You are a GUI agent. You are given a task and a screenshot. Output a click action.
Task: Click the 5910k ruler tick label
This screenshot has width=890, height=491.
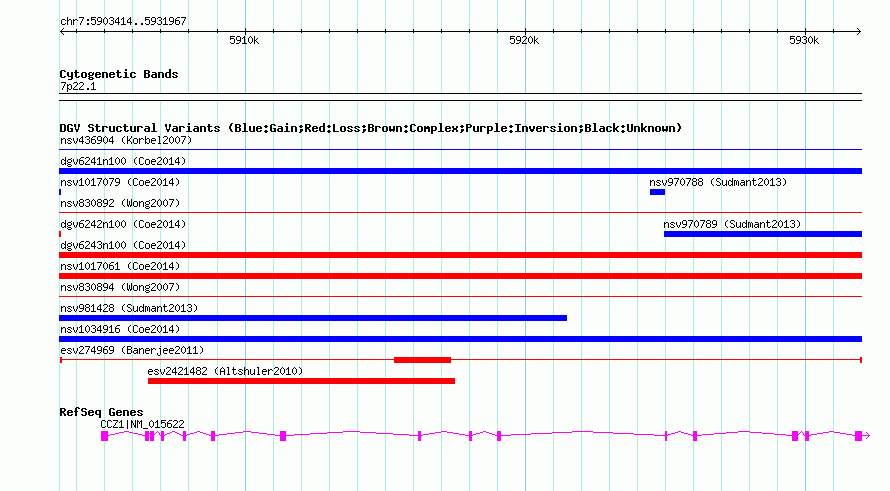244,40
